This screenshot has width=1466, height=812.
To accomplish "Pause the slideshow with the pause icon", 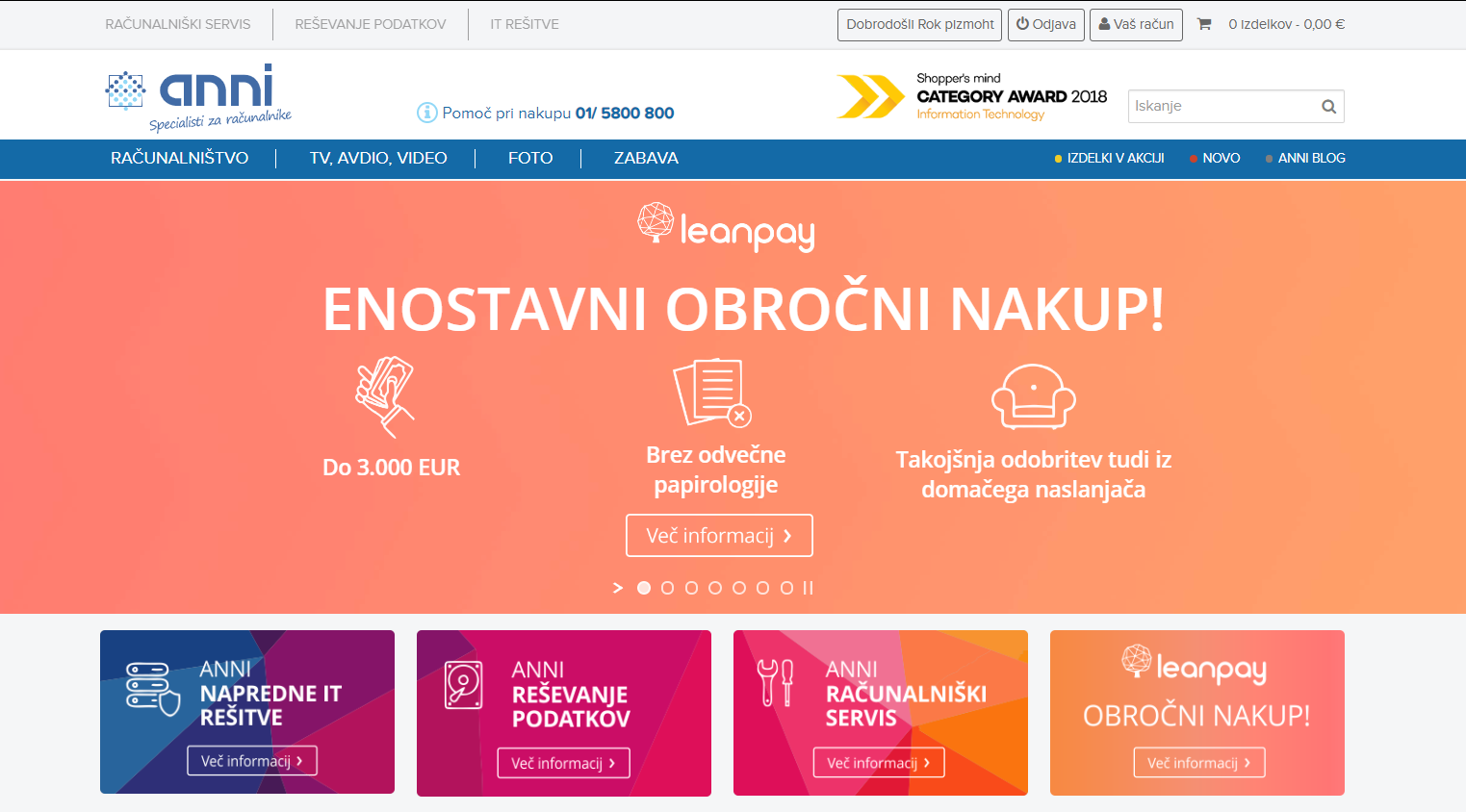I will click(x=809, y=588).
